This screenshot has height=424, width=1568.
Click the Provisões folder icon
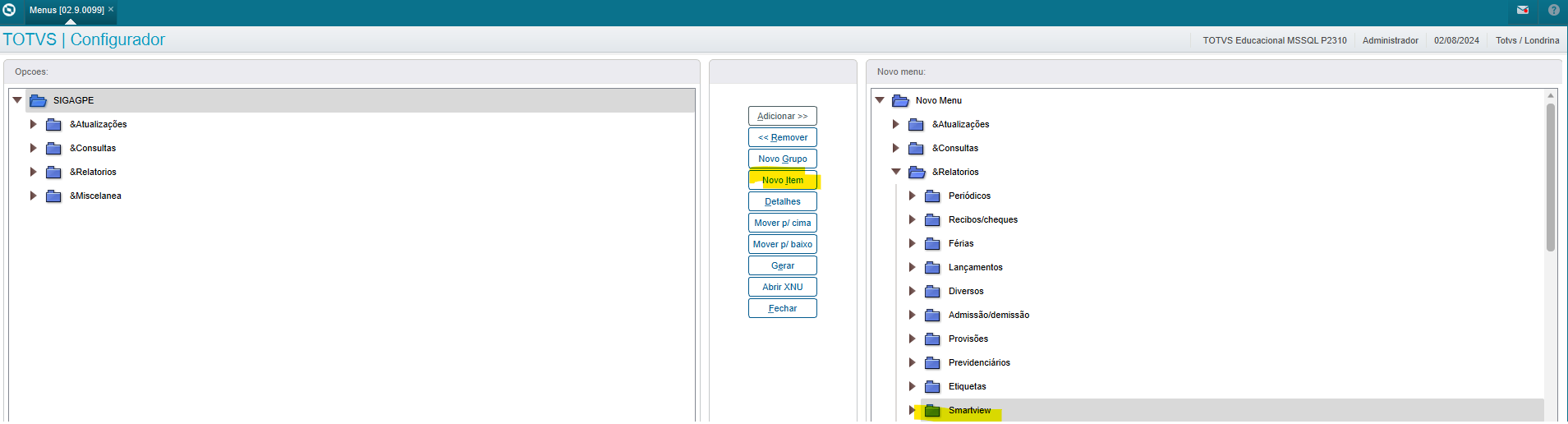coord(933,339)
